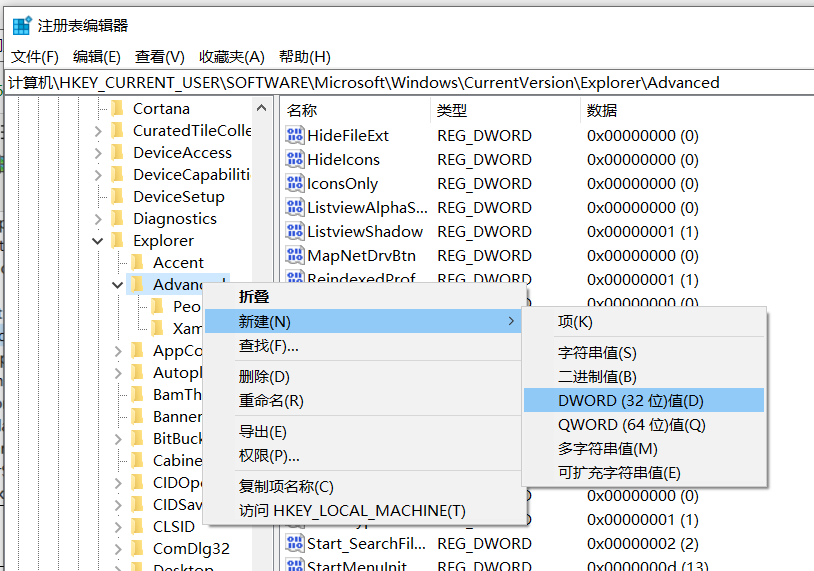Expand the Diagnostics tree node
Screen dimensions: 814x571
[98, 219]
